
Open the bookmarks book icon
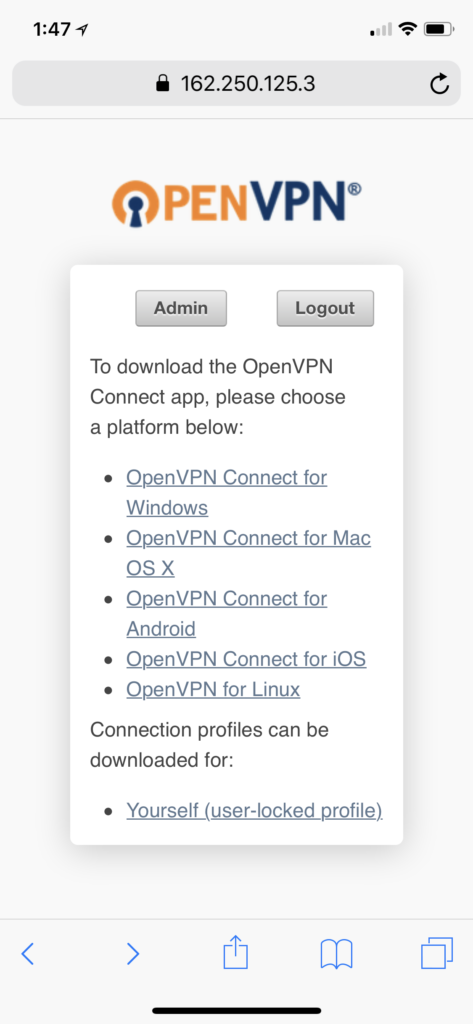(x=336, y=954)
